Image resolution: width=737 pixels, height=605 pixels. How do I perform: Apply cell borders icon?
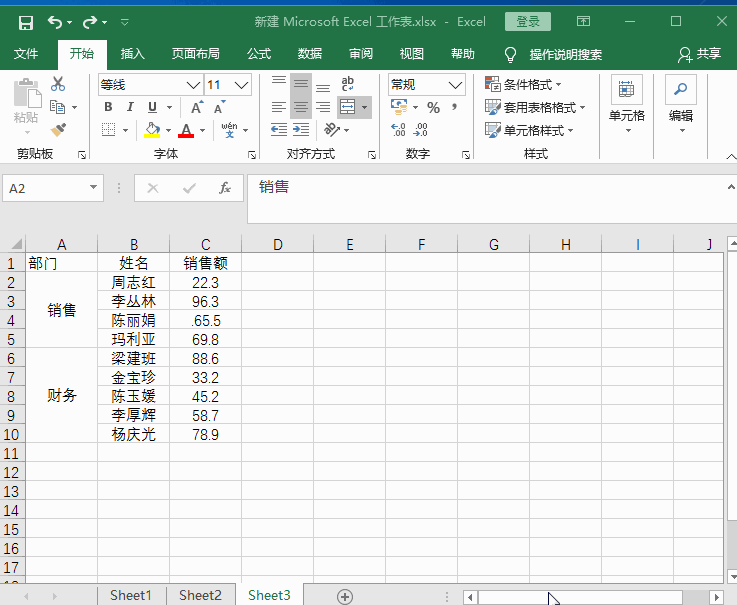tap(109, 130)
